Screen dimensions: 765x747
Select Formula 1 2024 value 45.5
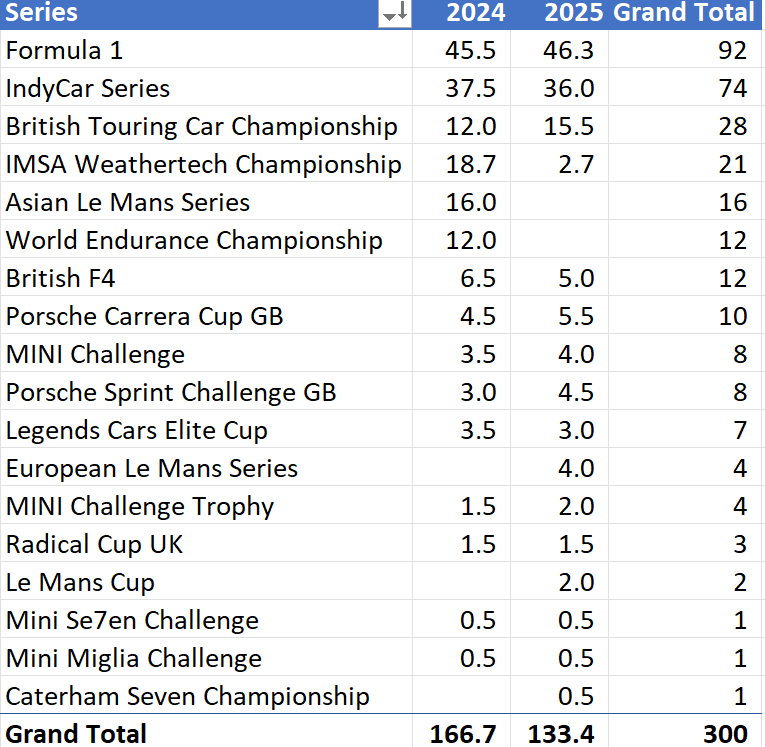(x=470, y=50)
